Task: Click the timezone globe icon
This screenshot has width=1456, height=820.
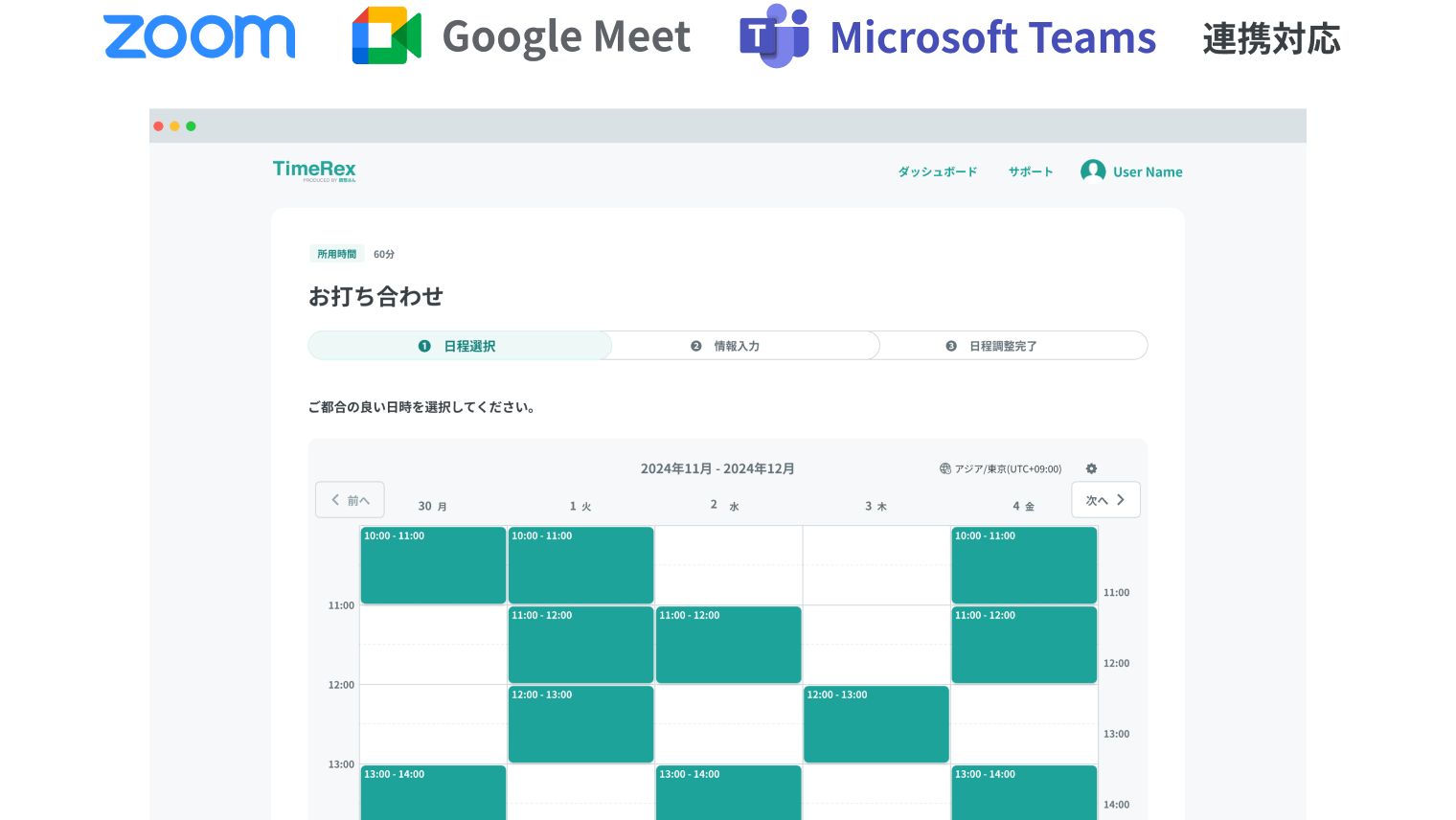Action: (945, 468)
